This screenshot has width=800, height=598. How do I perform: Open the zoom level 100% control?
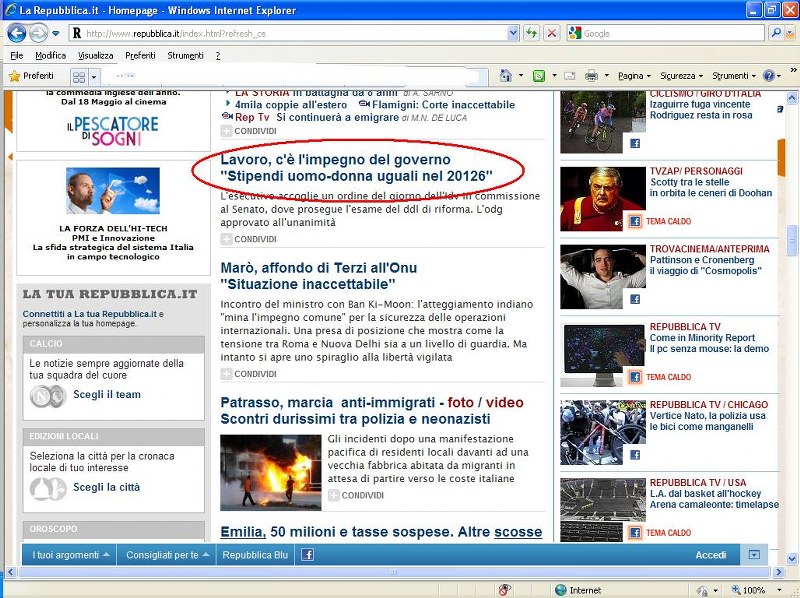coord(759,590)
